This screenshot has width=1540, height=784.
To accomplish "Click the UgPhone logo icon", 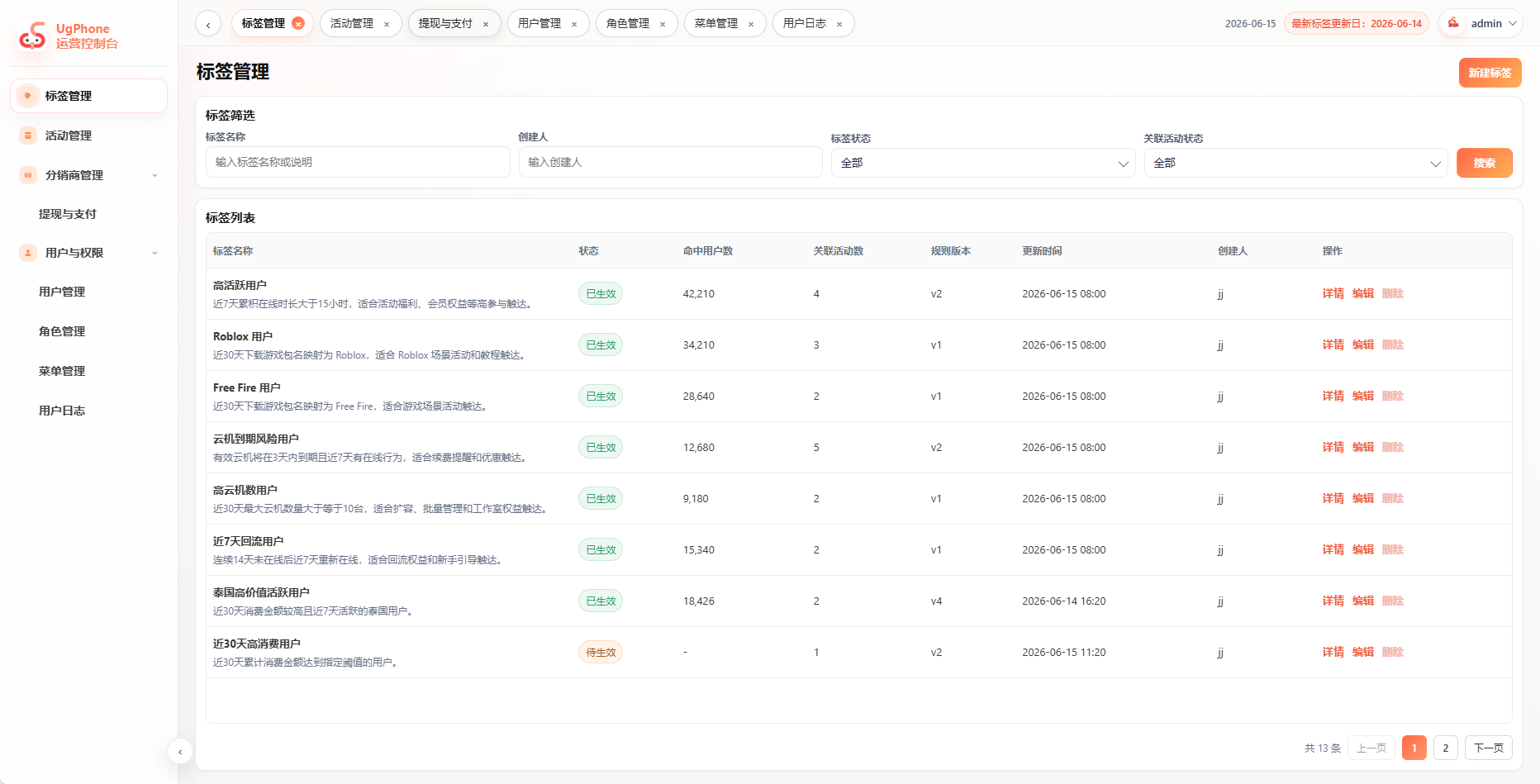I will [x=33, y=36].
